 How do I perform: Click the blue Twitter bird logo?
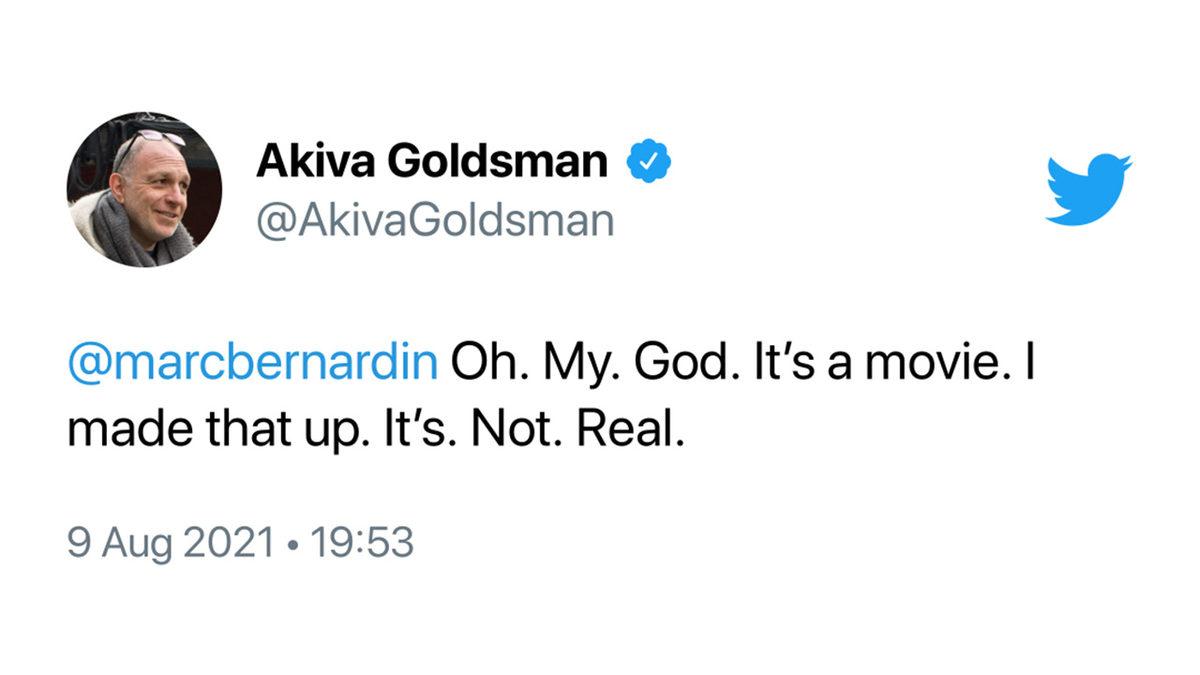pos(1088,189)
